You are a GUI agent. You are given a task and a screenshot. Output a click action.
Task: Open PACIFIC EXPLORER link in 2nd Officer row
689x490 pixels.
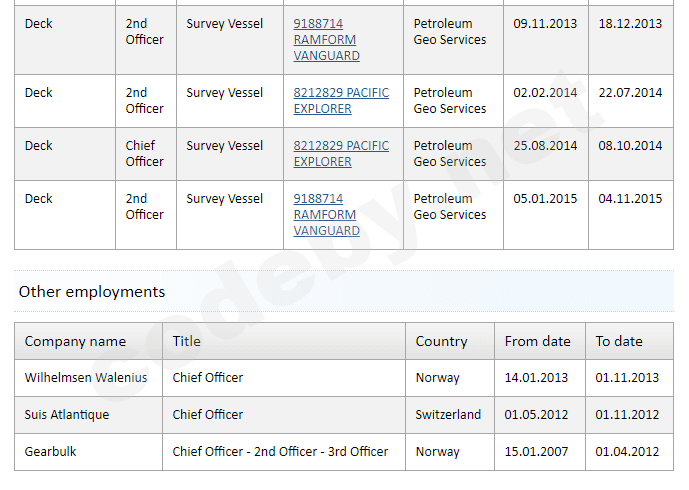click(341, 100)
